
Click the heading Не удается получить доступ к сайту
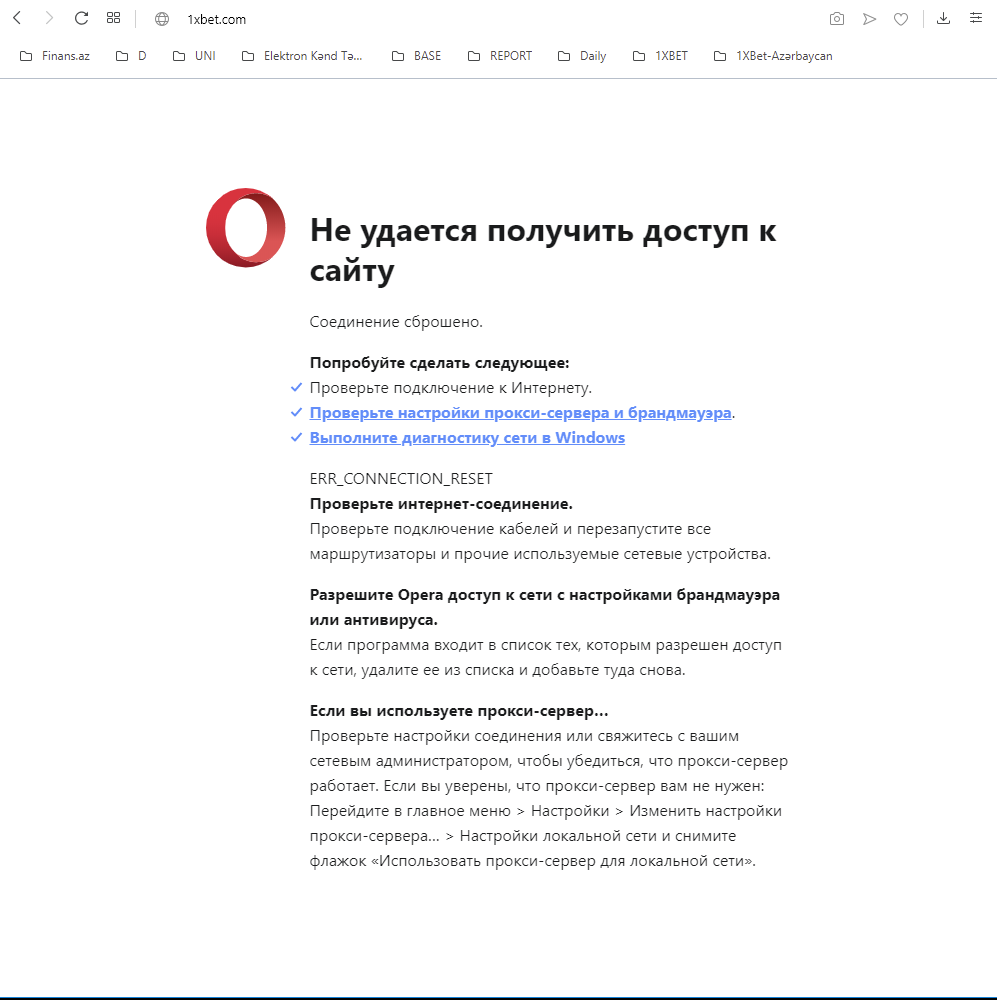click(x=543, y=250)
